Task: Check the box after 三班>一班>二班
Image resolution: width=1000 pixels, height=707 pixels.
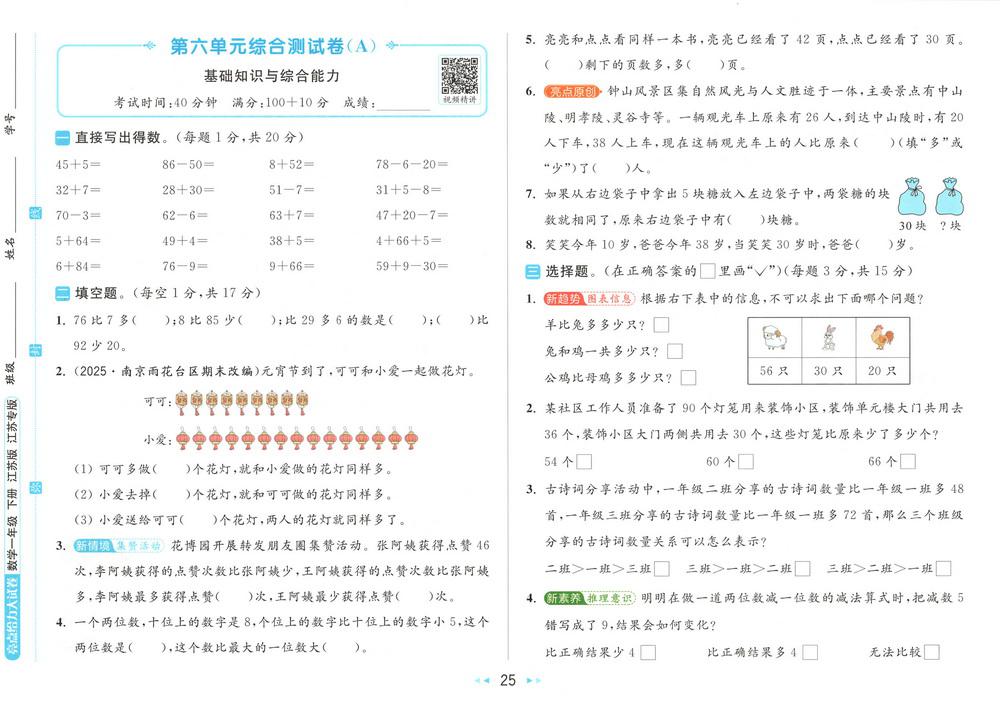Action: [x=803, y=568]
